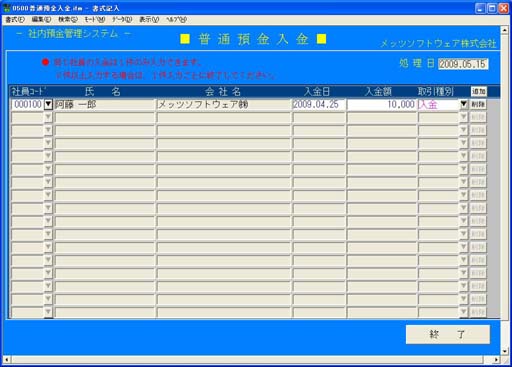Open the モード menu
The image size is (512, 367).
click(94, 20)
